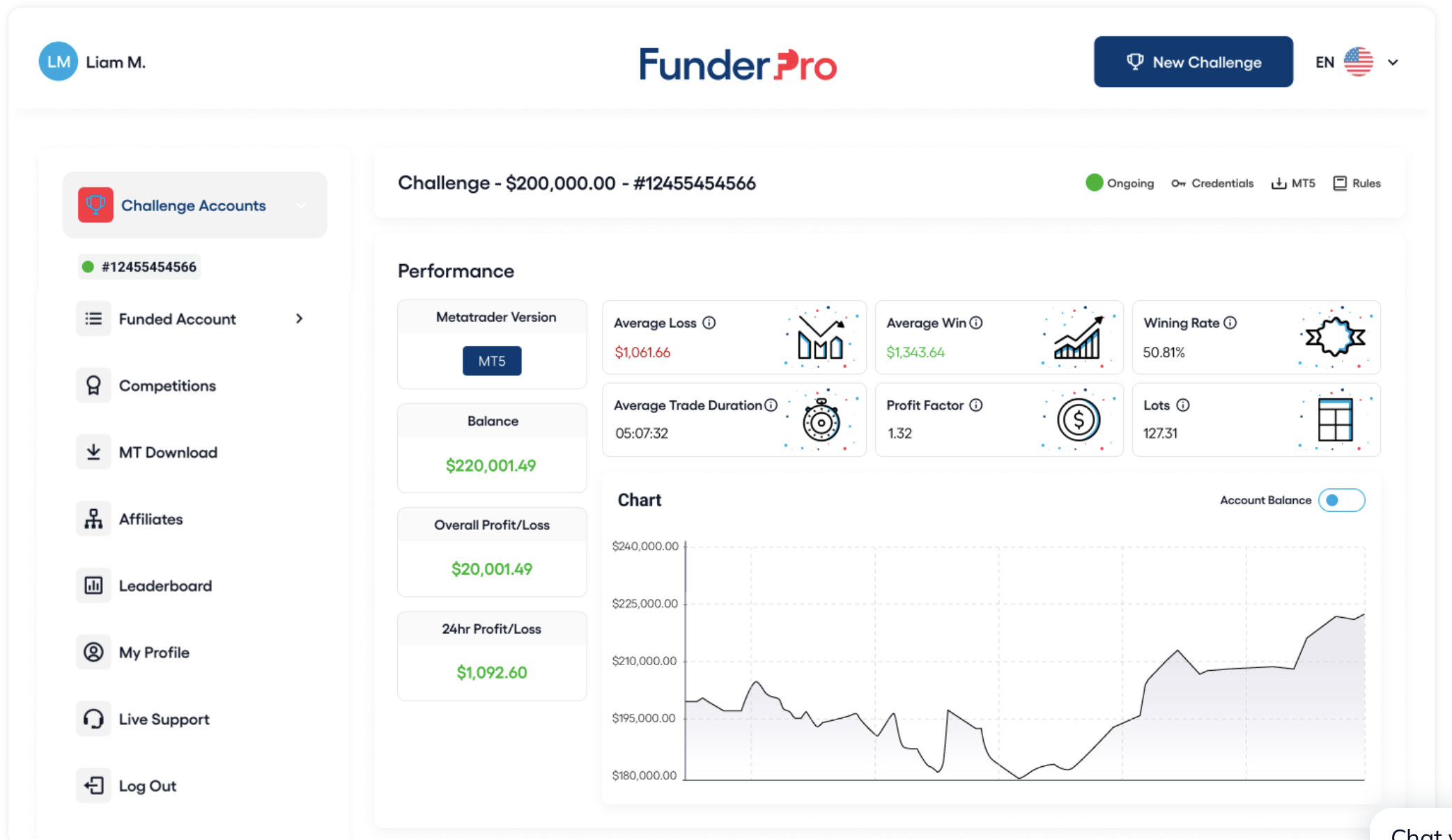
Task: Click the MT5 download icon in header
Action: coord(1279,183)
